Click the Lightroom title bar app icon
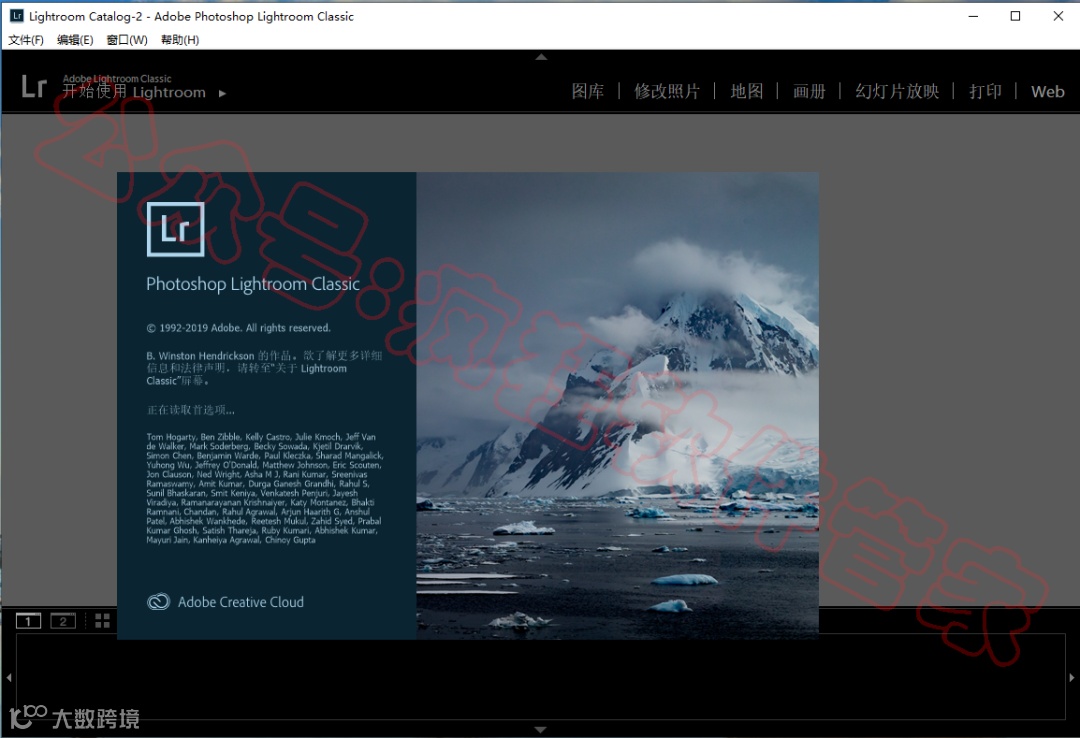The height and width of the screenshot is (738, 1080). tap(17, 15)
